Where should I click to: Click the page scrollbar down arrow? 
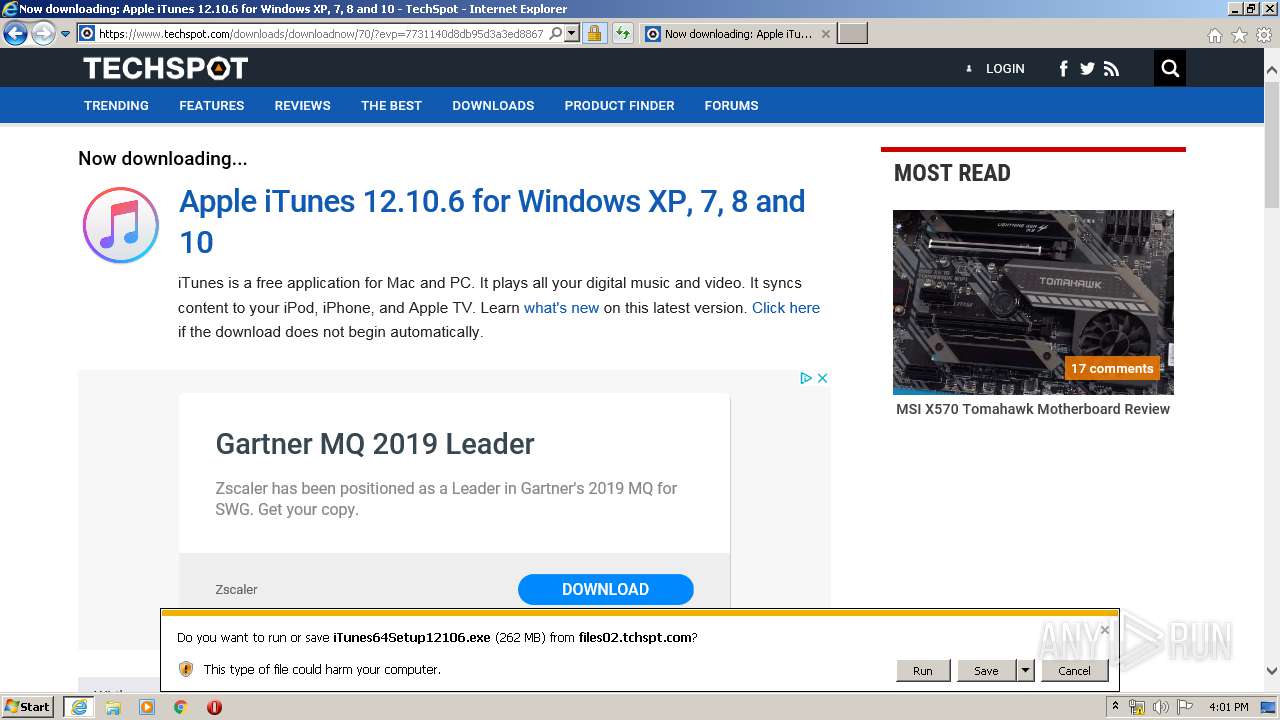(1272, 672)
